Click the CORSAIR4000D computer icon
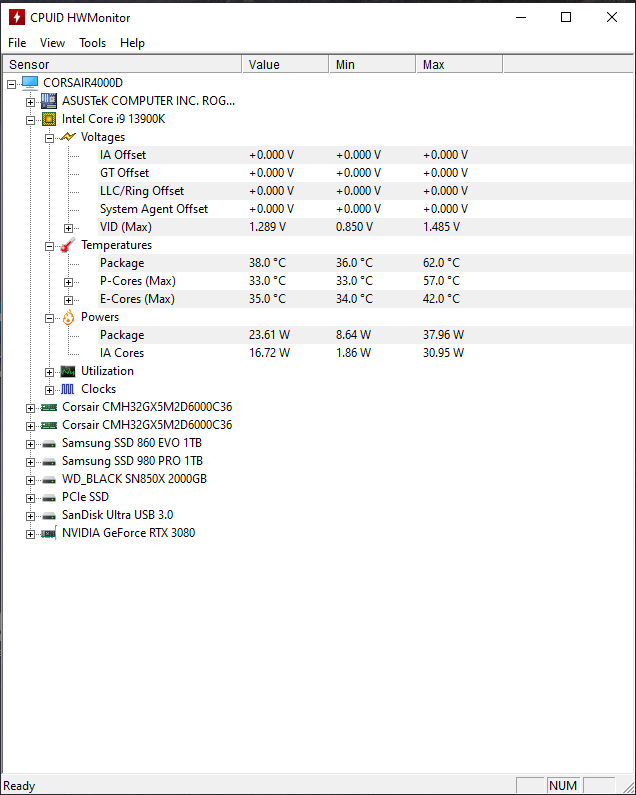This screenshot has width=636, height=795. tap(30, 83)
